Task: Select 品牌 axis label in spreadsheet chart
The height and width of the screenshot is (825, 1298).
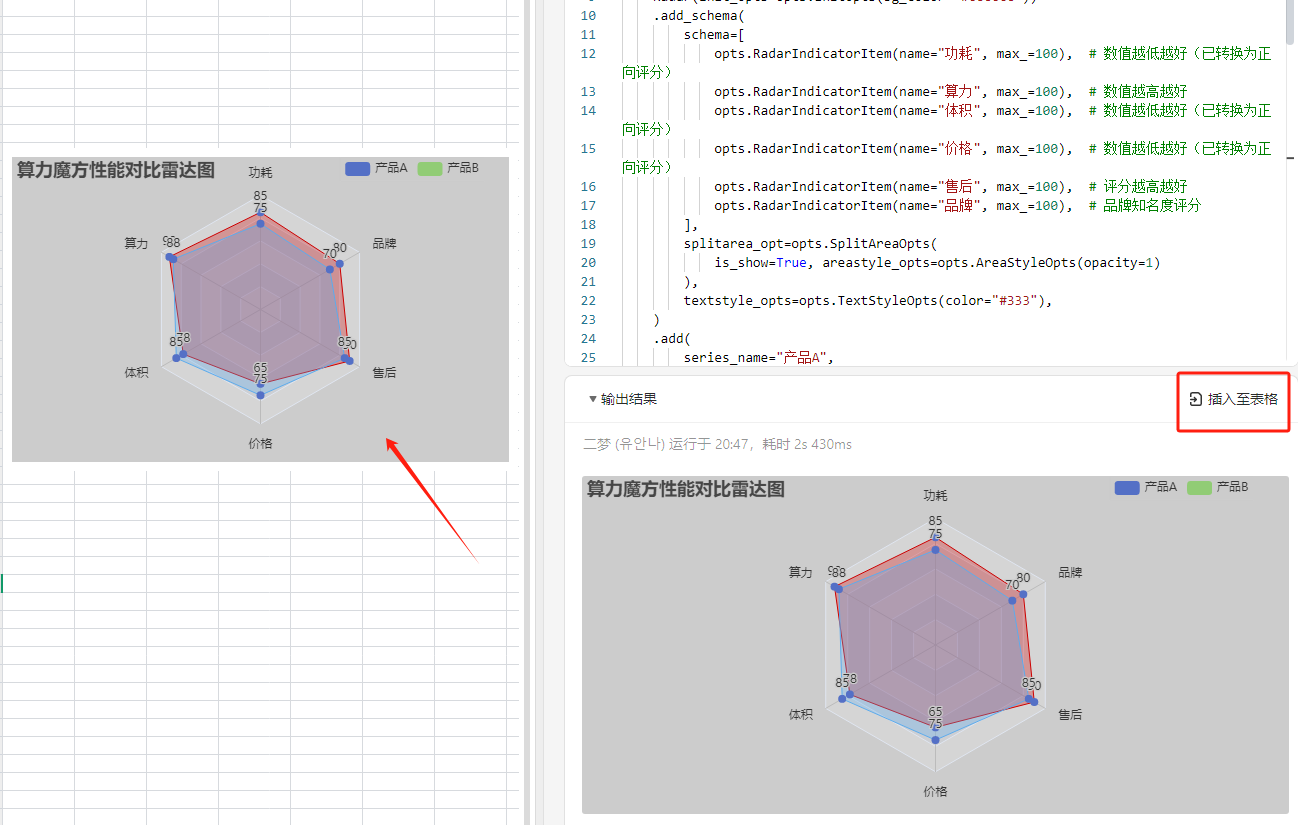Action: pyautogui.click(x=384, y=243)
